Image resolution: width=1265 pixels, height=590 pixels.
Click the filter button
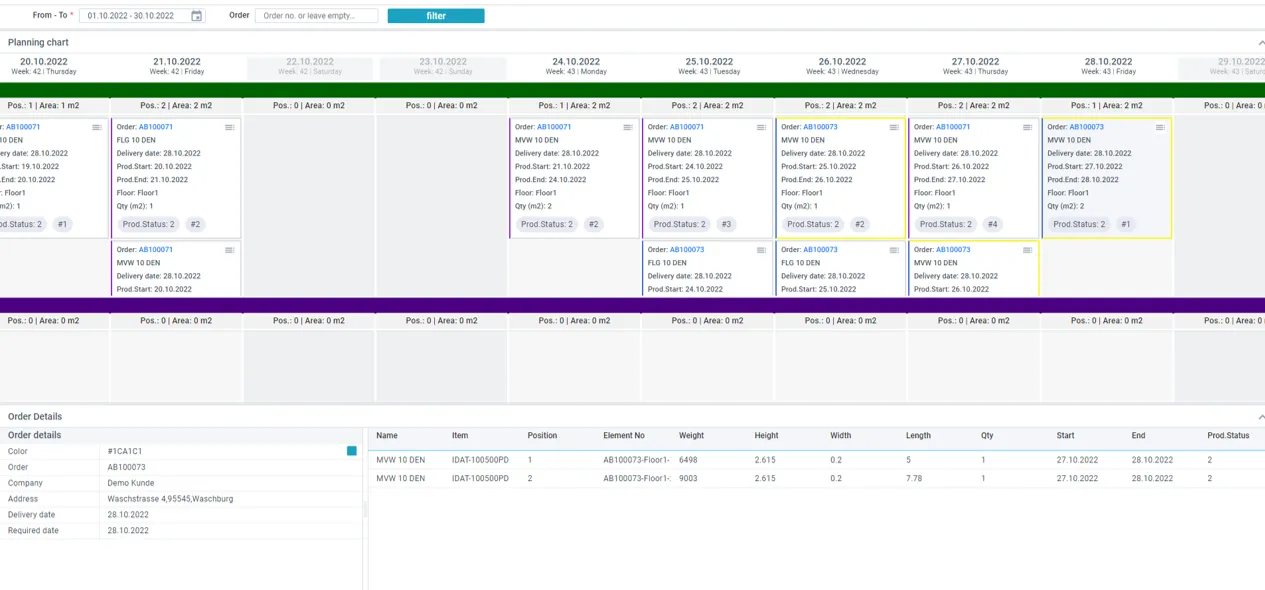pos(436,16)
